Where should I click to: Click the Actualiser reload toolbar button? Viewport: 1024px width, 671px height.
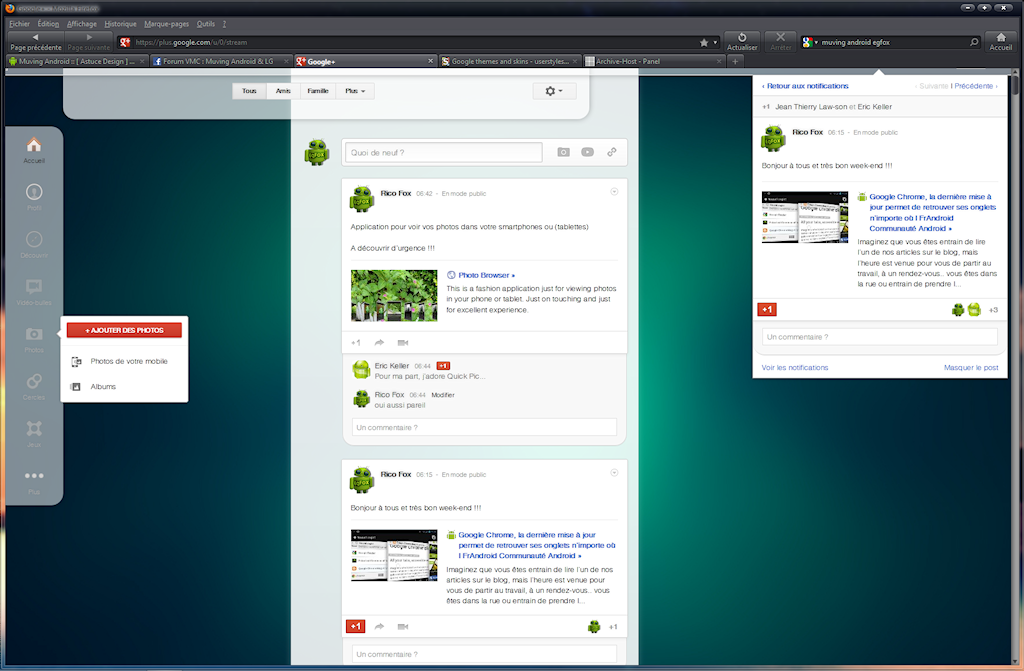click(743, 41)
